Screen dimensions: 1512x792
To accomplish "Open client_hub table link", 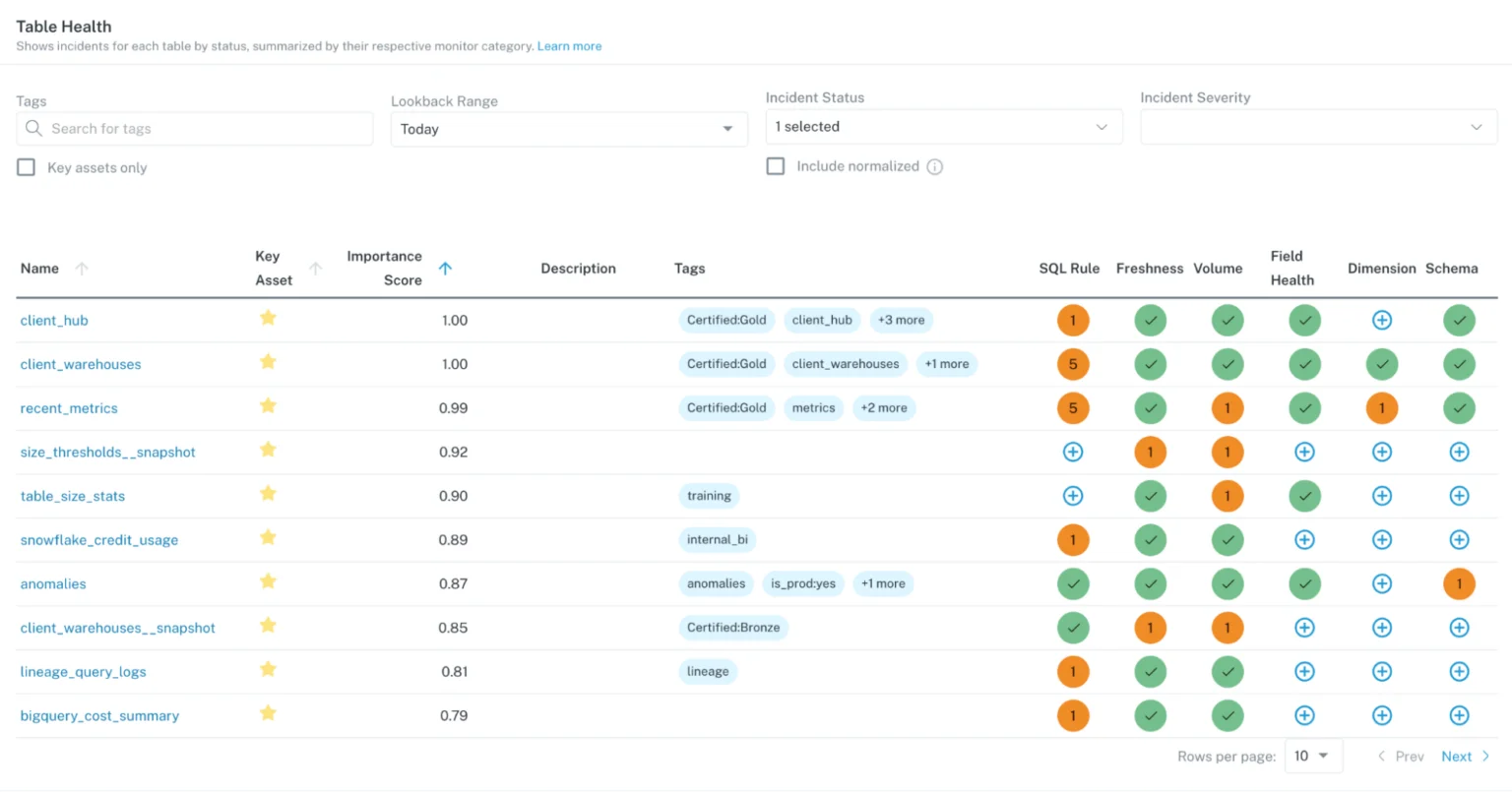I will tap(54, 320).
